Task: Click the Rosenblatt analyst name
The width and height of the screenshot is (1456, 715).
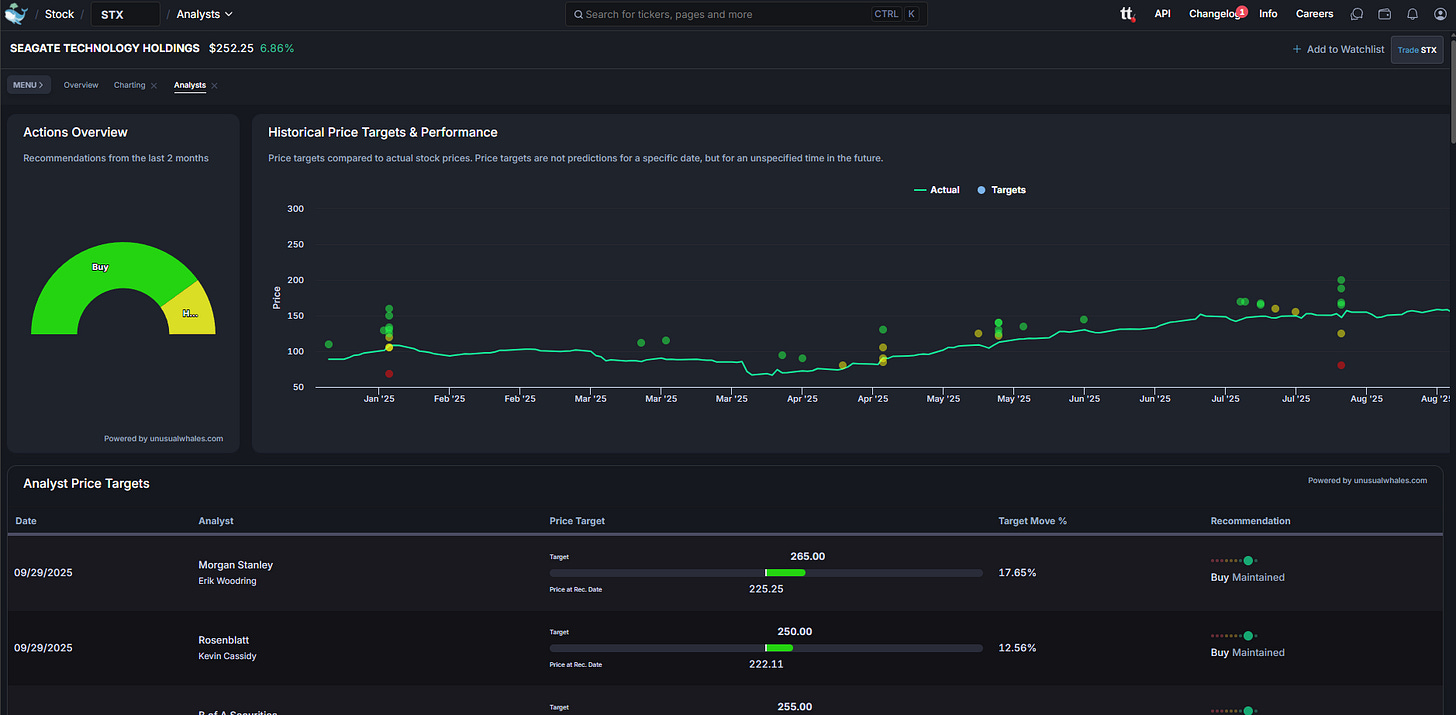Action: (x=224, y=640)
